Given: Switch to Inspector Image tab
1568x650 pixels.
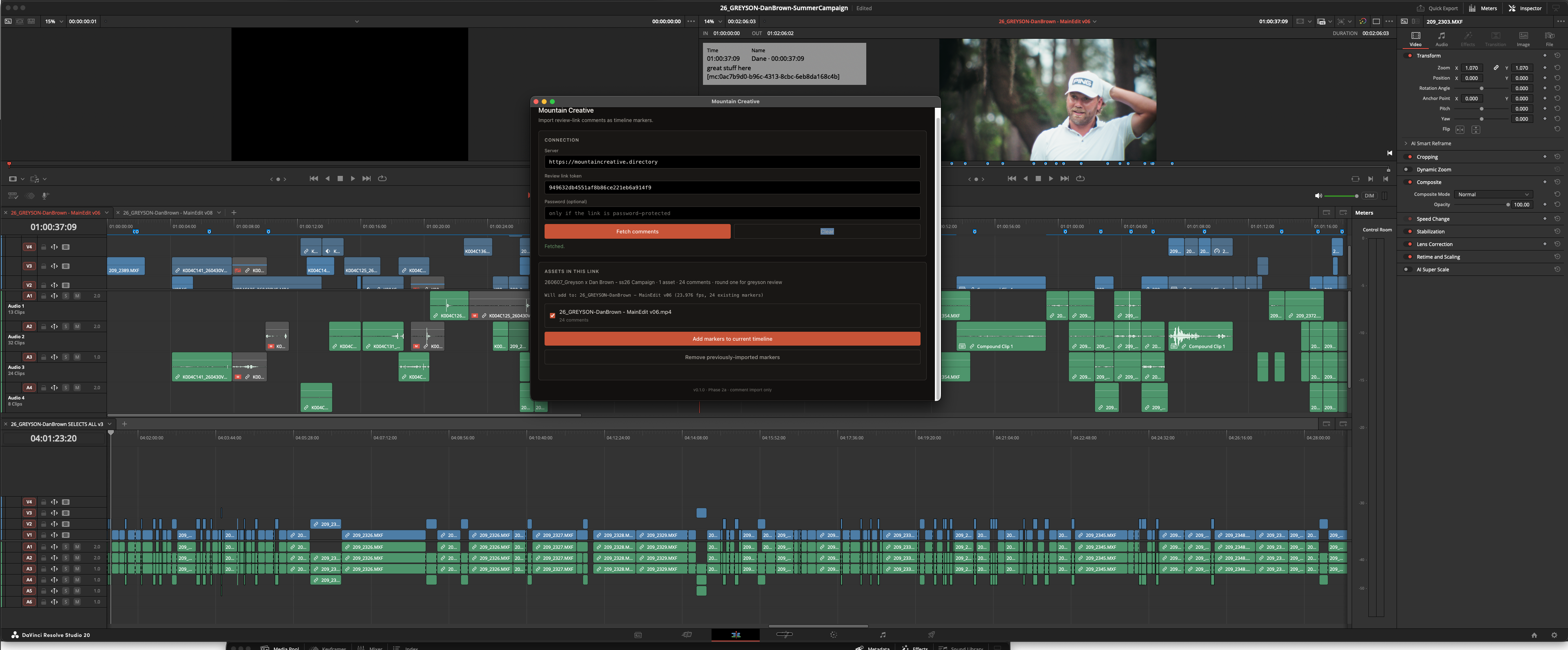Looking at the screenshot, I should [1523, 39].
